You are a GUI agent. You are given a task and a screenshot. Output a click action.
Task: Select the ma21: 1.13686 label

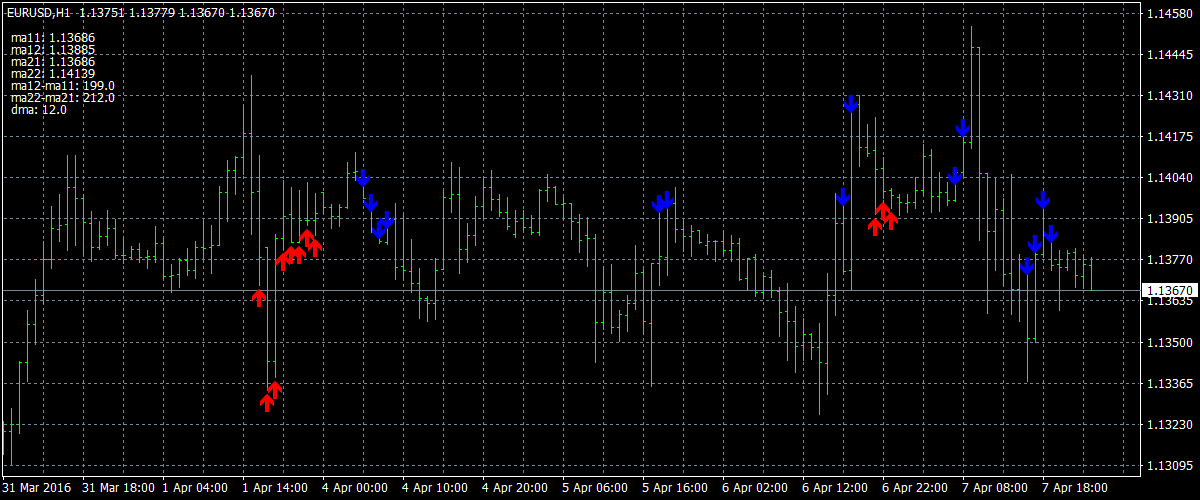(53, 62)
